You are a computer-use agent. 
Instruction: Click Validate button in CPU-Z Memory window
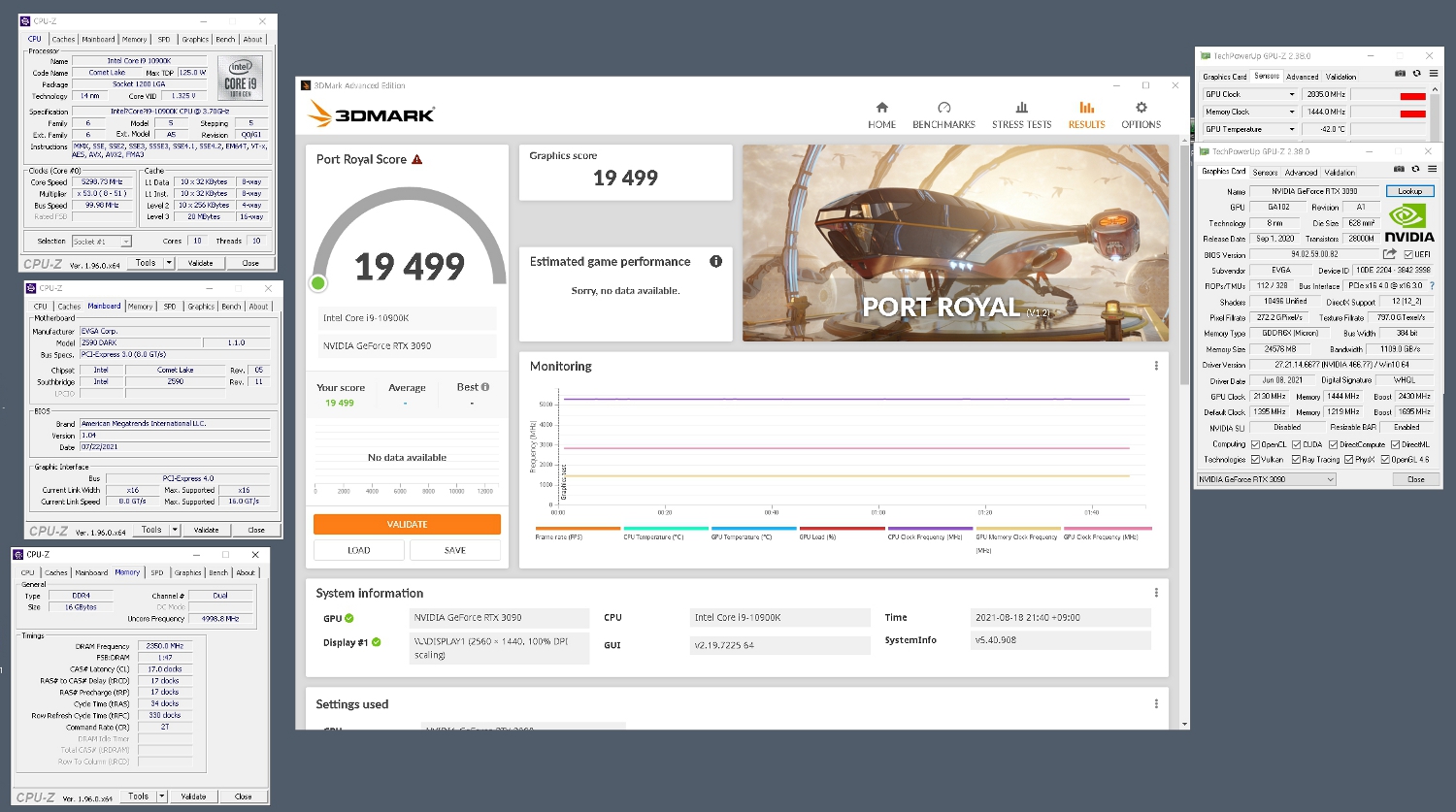click(x=193, y=796)
